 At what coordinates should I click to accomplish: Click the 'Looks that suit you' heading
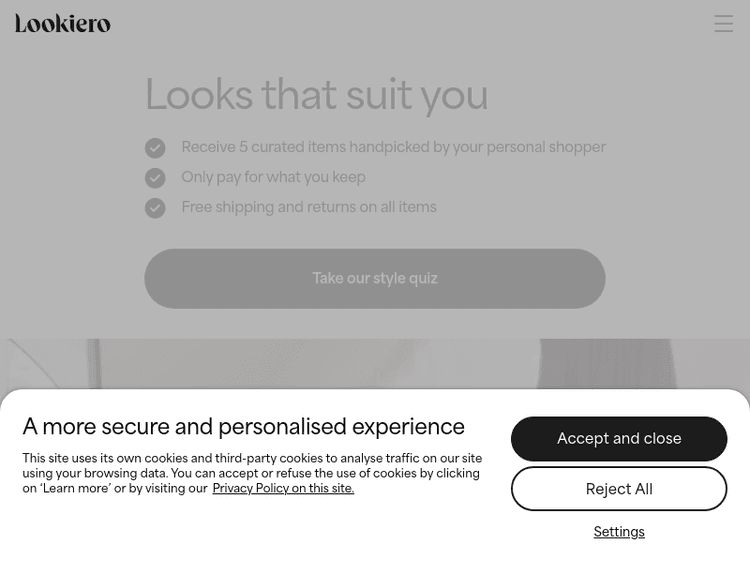(316, 96)
